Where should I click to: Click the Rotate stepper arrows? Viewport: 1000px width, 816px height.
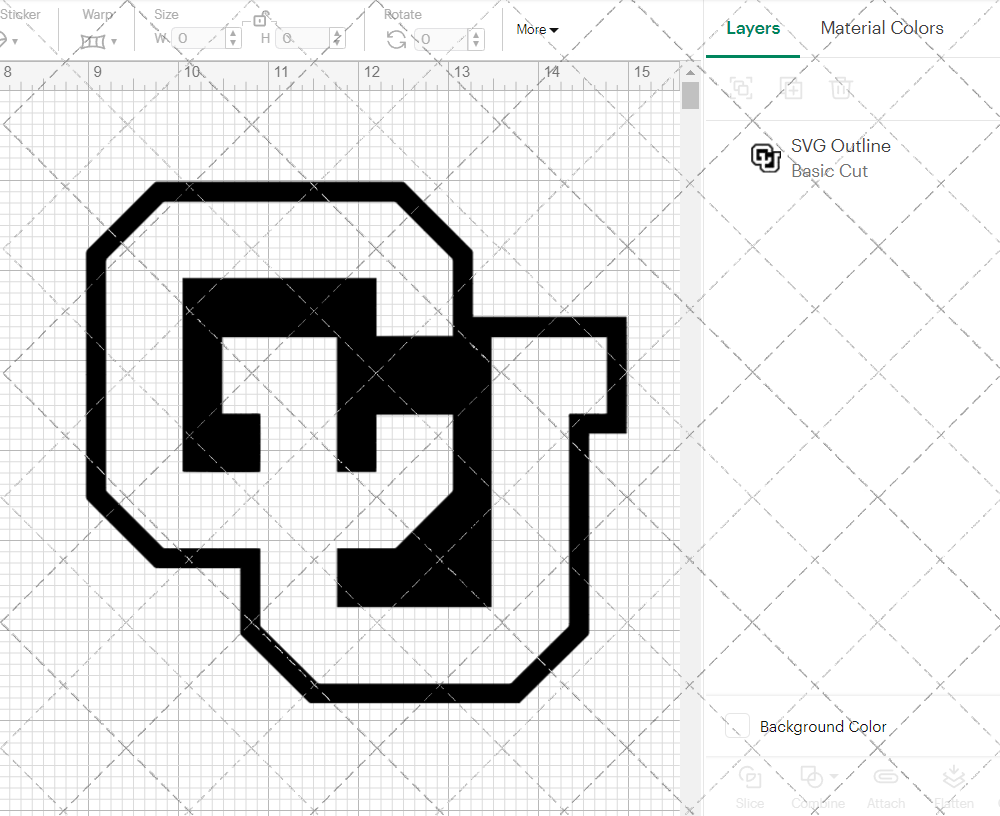476,39
